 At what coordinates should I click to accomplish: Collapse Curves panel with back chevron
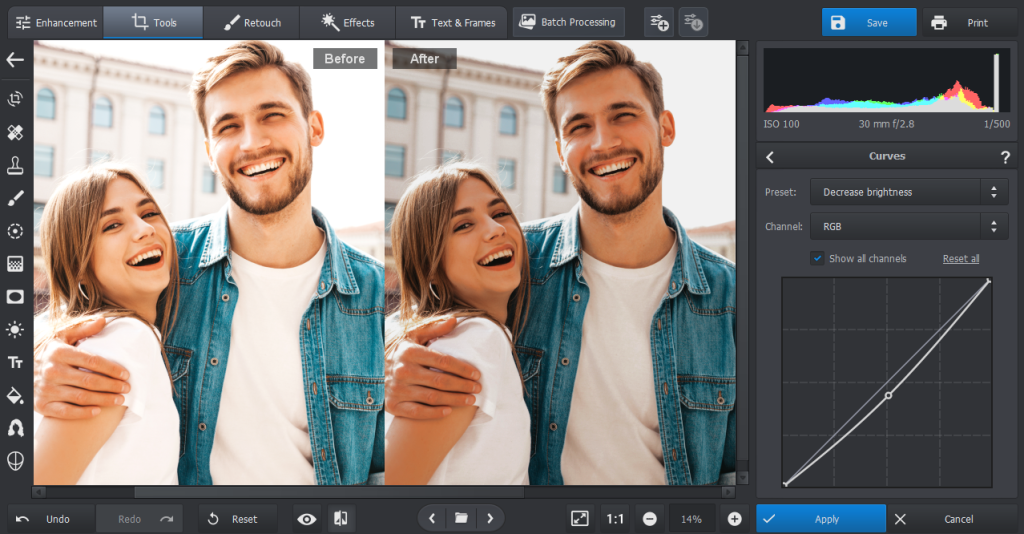pos(770,157)
